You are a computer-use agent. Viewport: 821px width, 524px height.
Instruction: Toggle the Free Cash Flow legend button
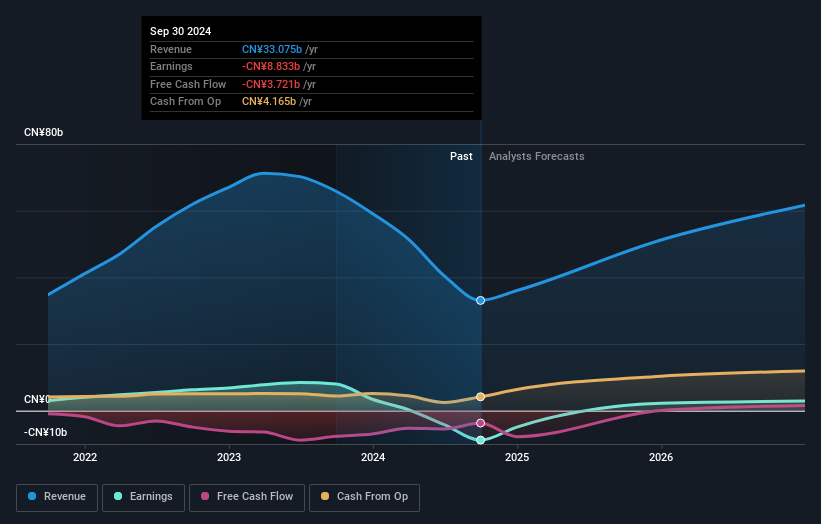(x=247, y=497)
